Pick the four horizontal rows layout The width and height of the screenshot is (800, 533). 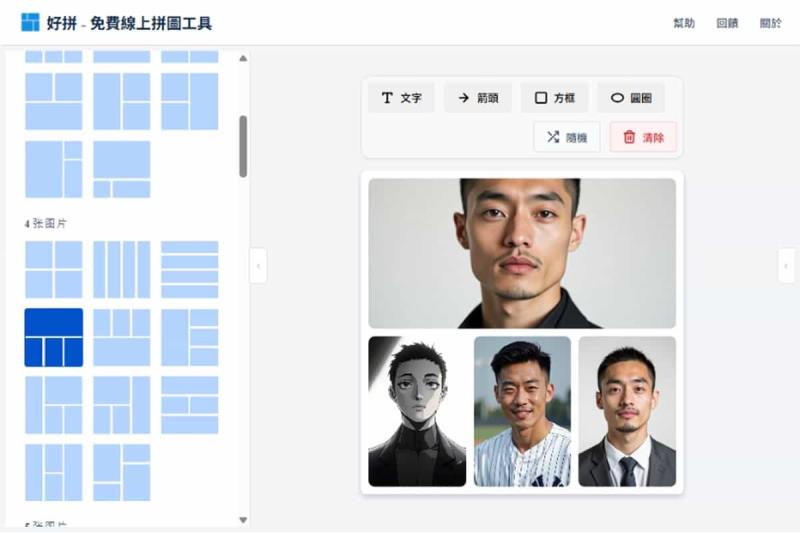pos(190,269)
